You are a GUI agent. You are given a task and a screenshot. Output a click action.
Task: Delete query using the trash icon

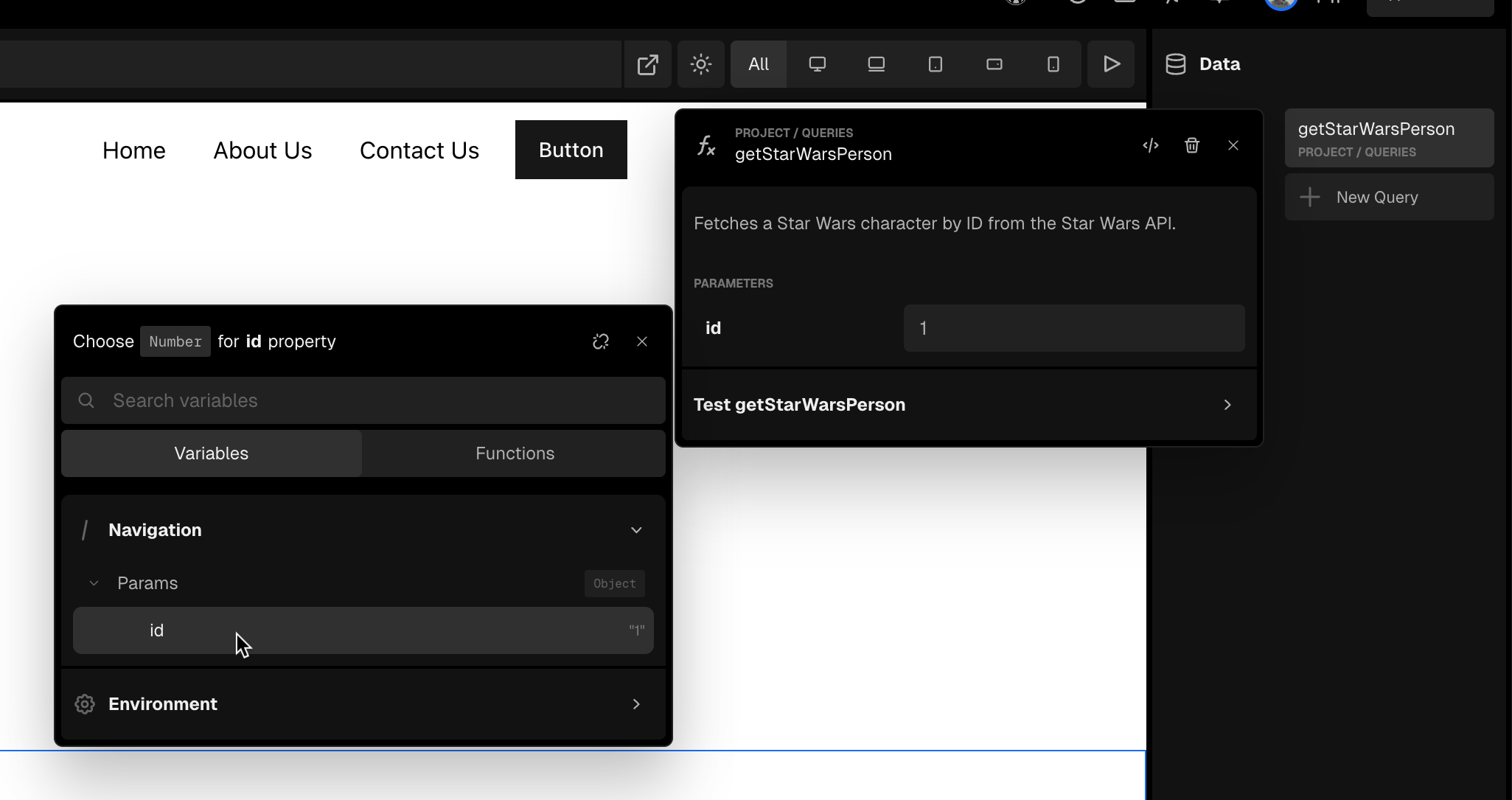pyautogui.click(x=1191, y=145)
